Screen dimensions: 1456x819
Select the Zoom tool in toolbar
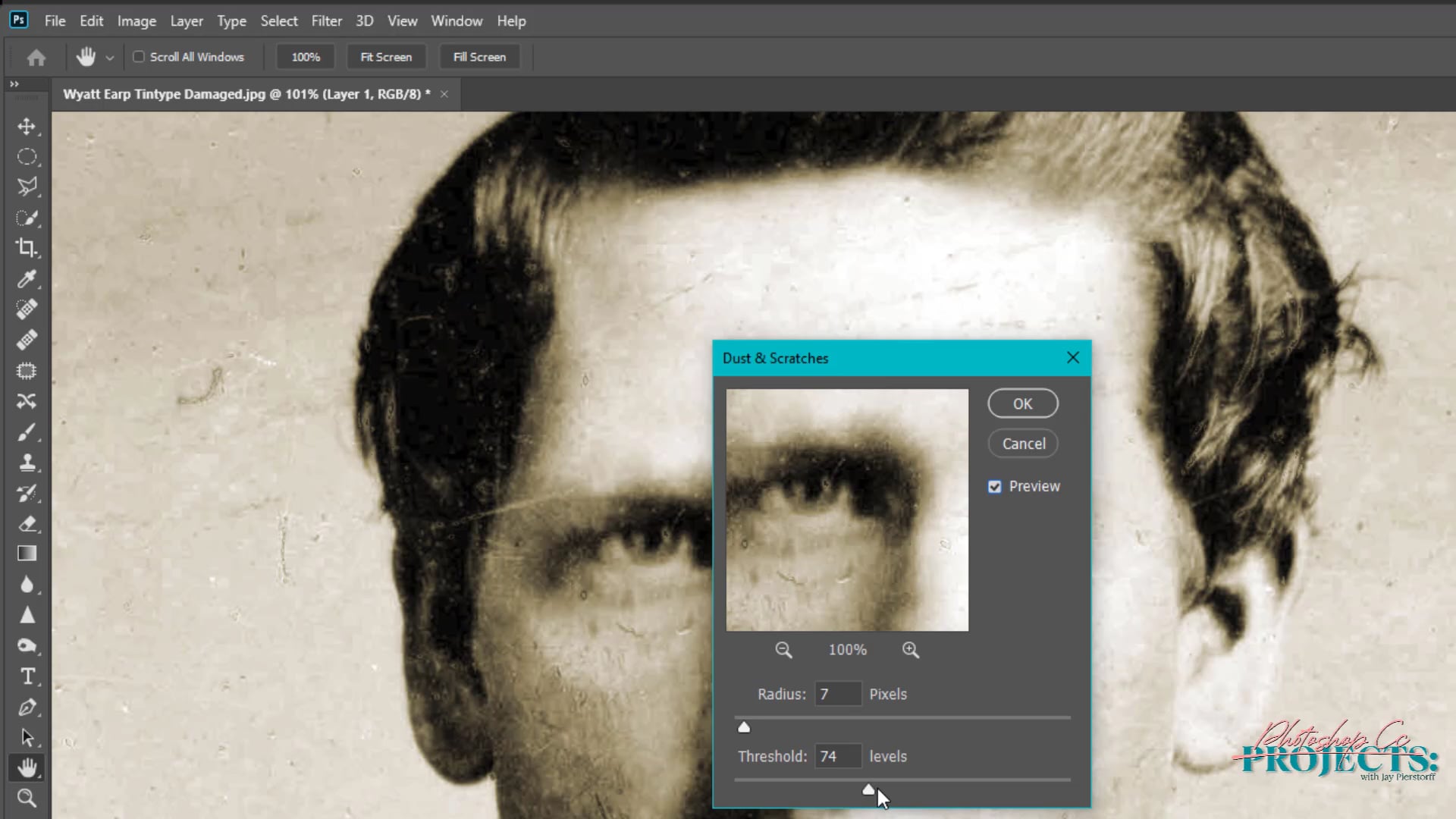coord(27,798)
